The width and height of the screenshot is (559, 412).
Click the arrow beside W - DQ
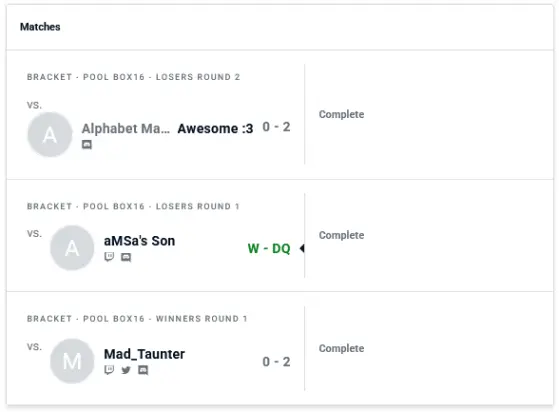[x=302, y=248]
